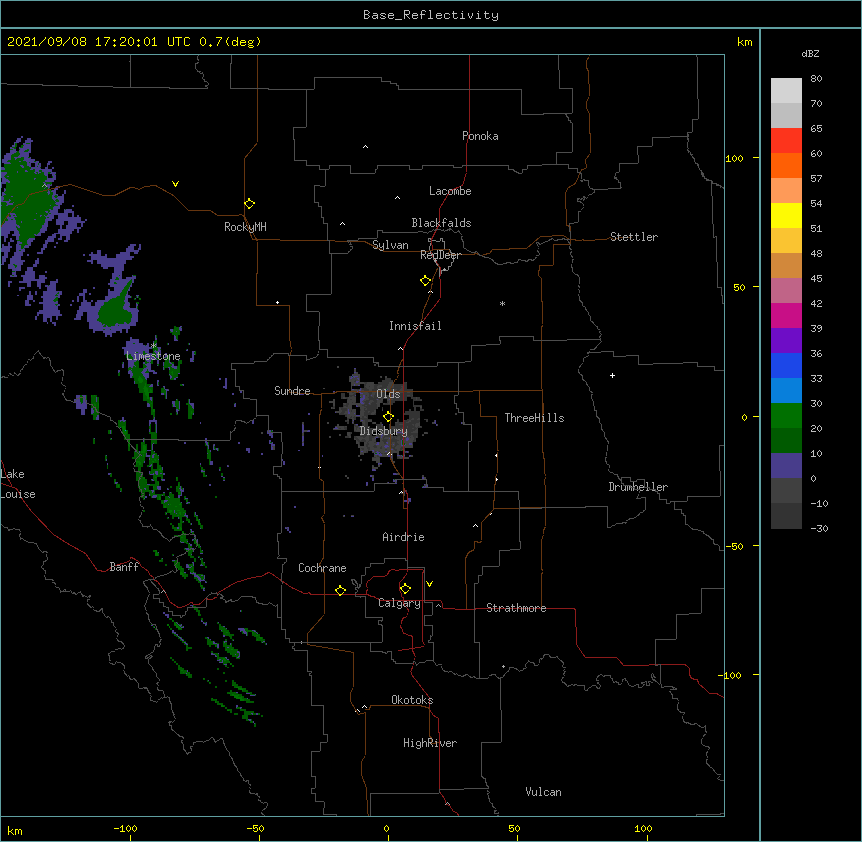Screen dimensions: 862x842
Task: Click the -30 value on dBZ scale
Action: pyautogui.click(x=819, y=528)
